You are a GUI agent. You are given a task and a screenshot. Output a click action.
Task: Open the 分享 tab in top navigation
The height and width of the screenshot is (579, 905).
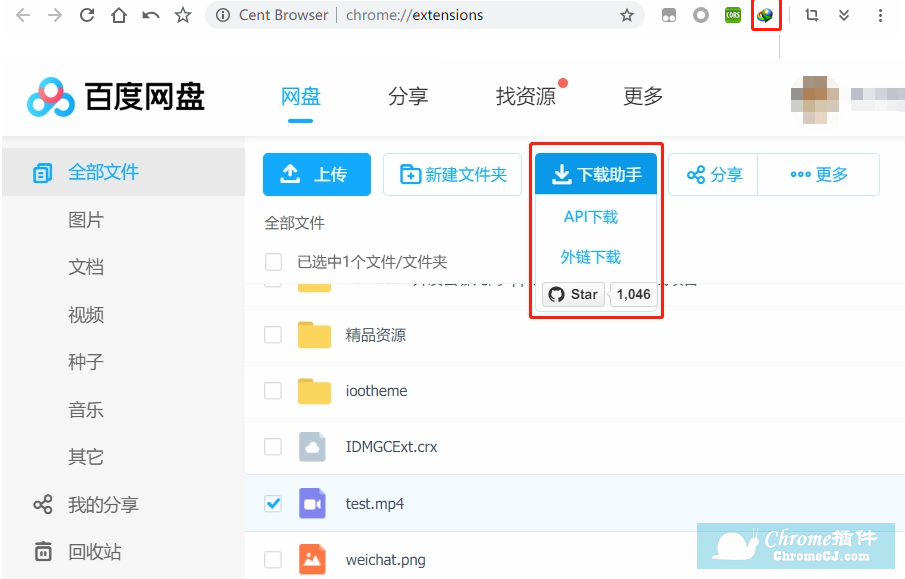[x=408, y=96]
